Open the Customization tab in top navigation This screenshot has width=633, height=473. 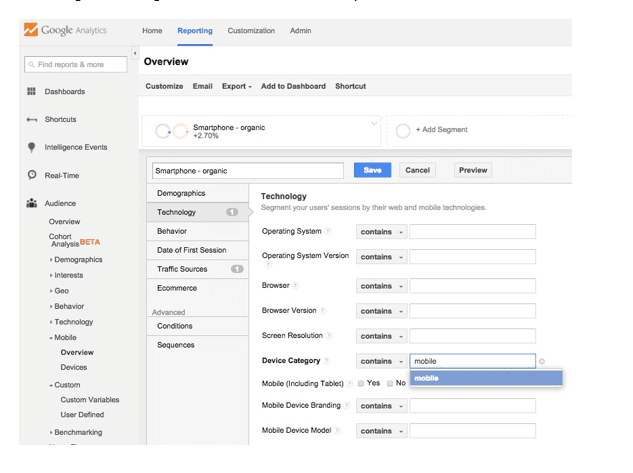pyautogui.click(x=250, y=31)
